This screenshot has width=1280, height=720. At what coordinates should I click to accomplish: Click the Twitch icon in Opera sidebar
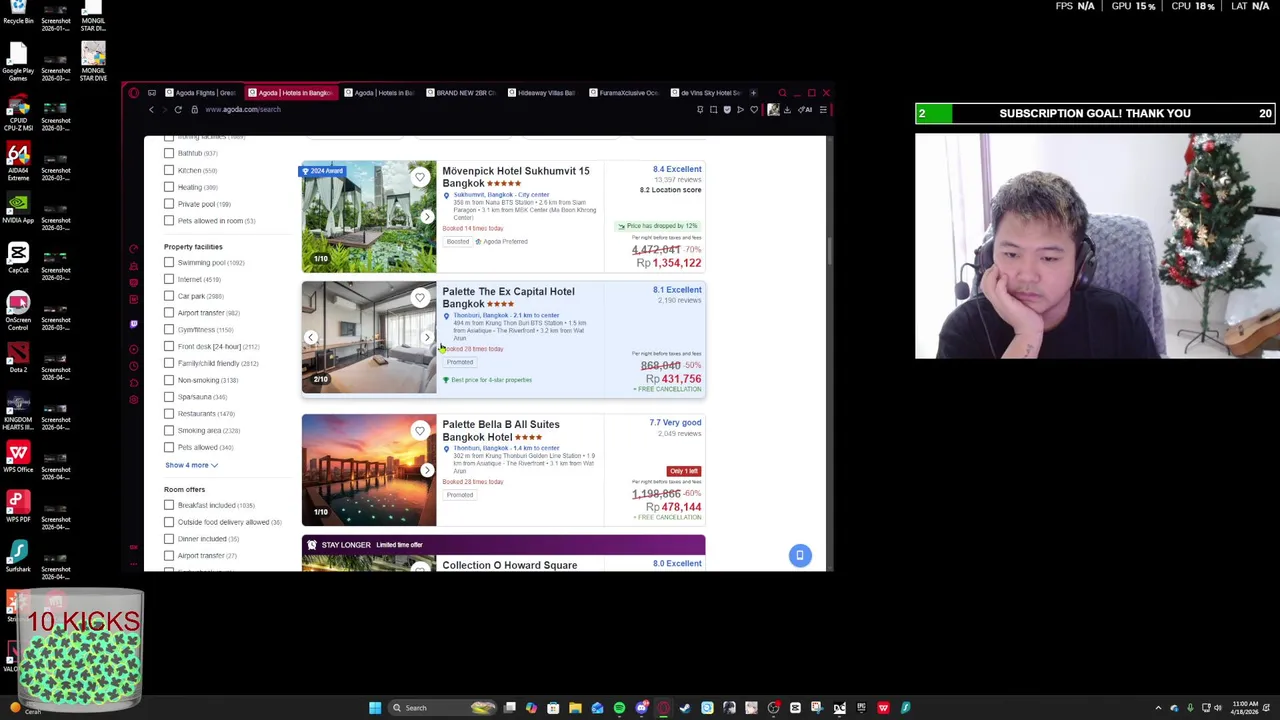tap(134, 324)
